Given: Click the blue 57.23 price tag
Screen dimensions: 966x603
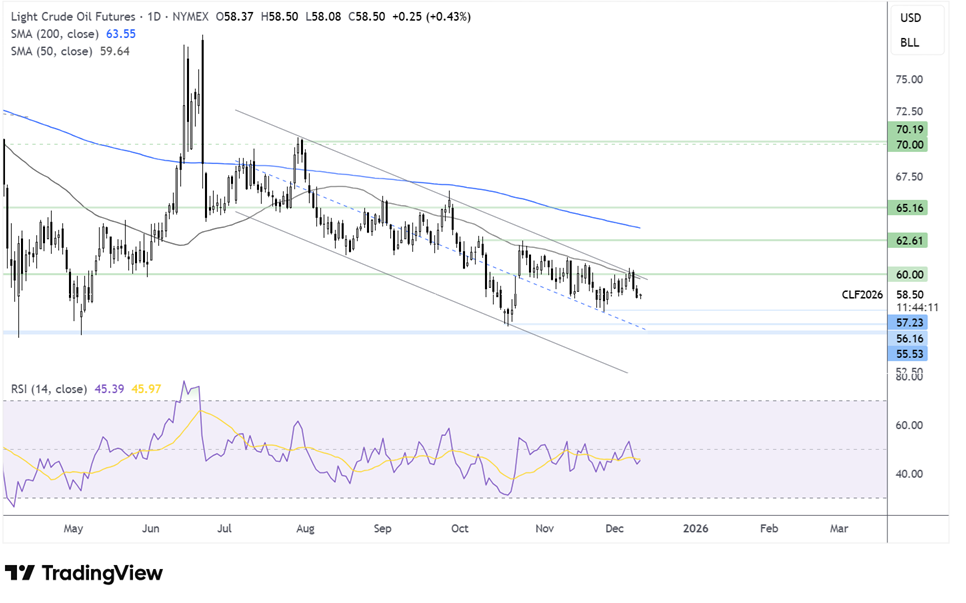Looking at the screenshot, I should click(x=910, y=324).
